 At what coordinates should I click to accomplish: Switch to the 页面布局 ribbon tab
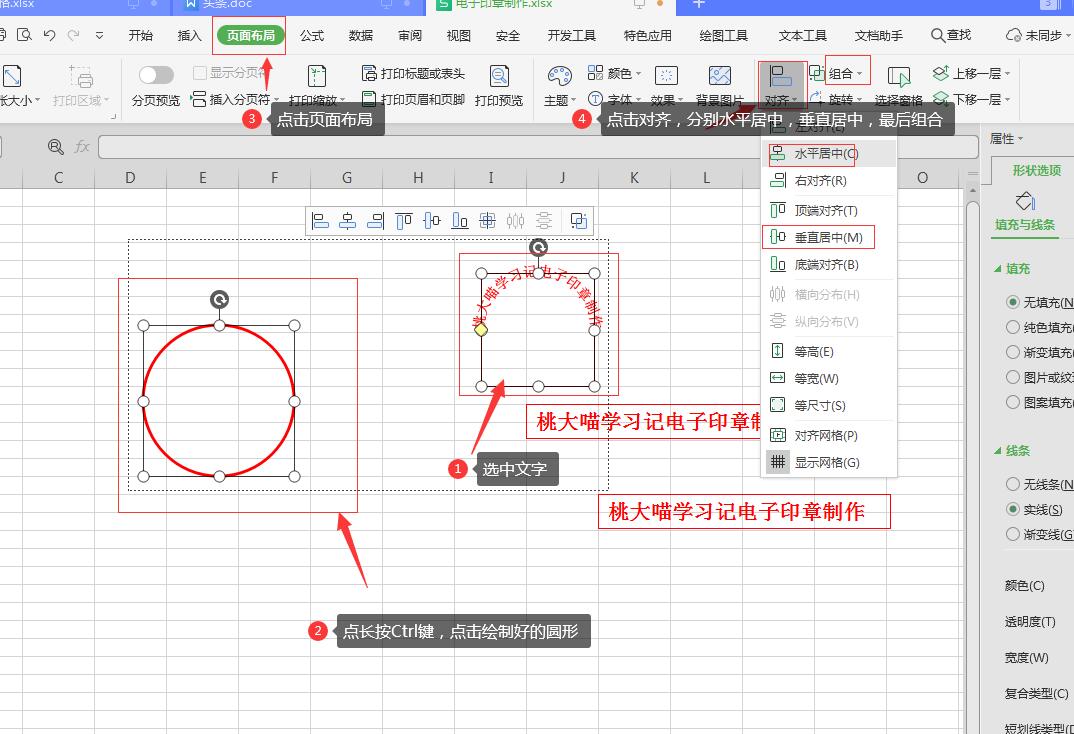coord(250,35)
